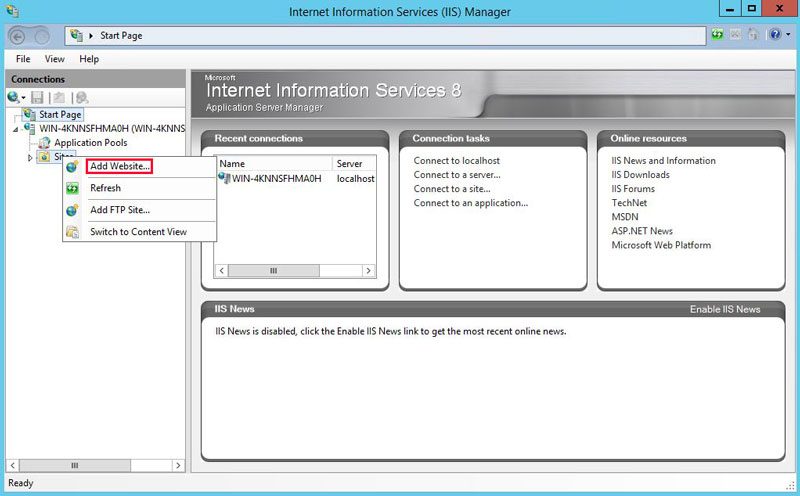Open the View menu
The image size is (800, 496).
[x=55, y=59]
